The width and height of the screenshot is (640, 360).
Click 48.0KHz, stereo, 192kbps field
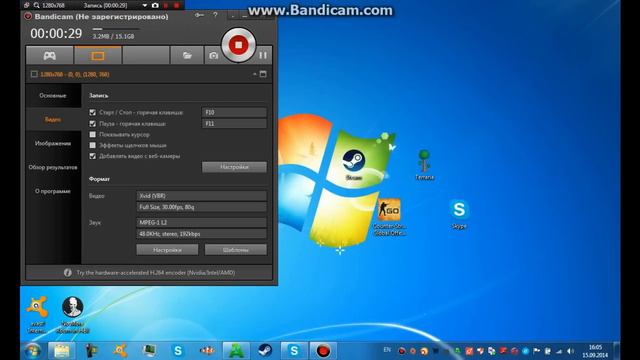point(202,234)
